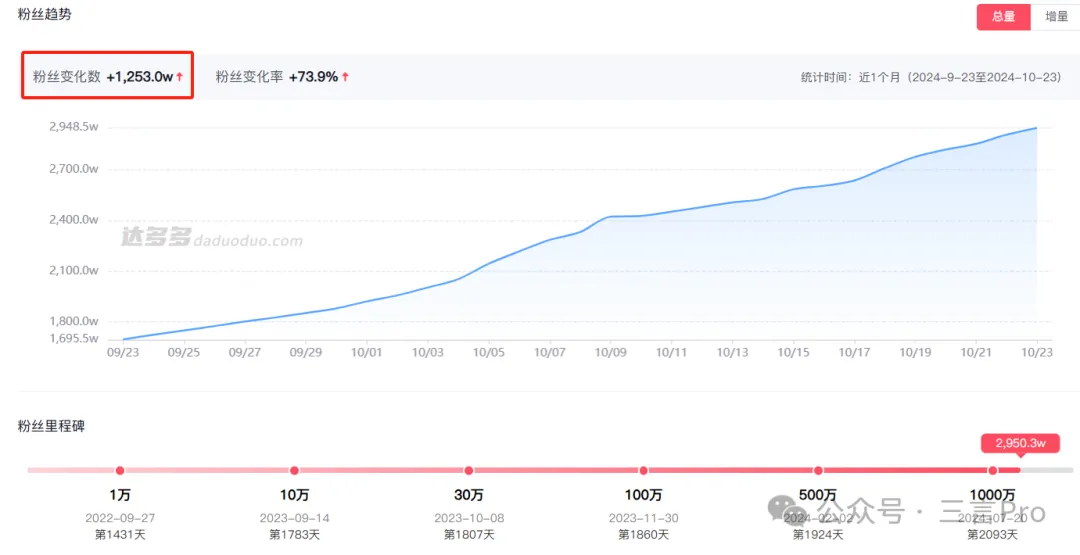Switch to the 增量 tab
This screenshot has width=1080, height=555.
point(1056,16)
